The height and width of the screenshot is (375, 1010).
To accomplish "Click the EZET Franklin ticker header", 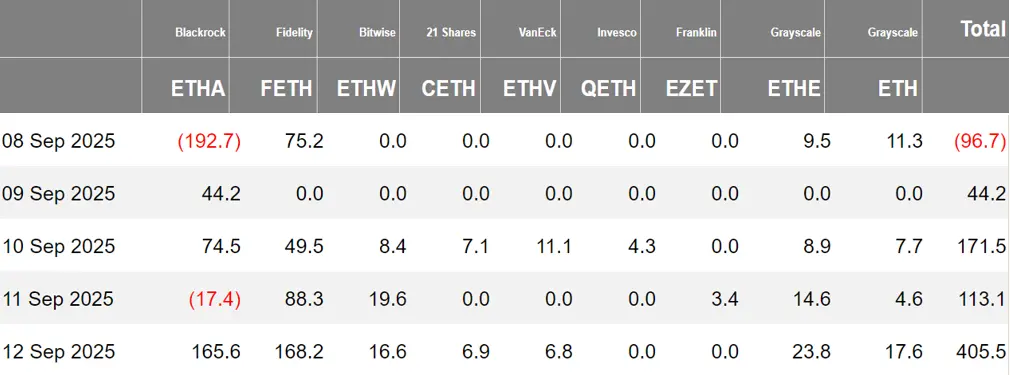I will pyautogui.click(x=691, y=88).
